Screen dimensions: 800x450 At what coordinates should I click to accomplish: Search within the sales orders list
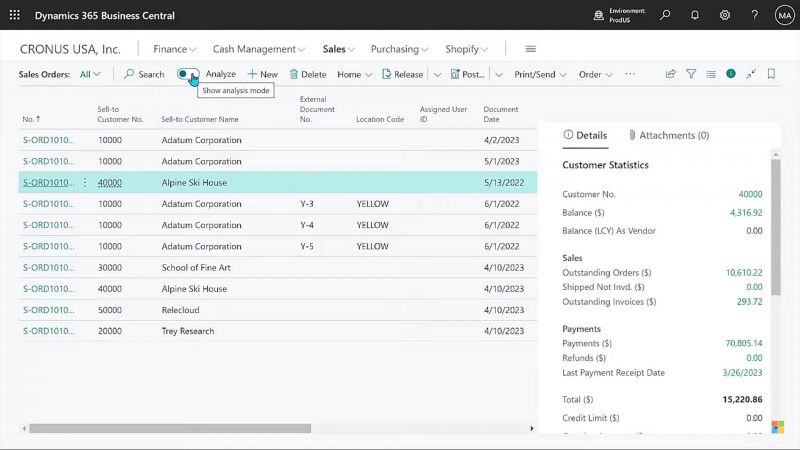(x=144, y=74)
